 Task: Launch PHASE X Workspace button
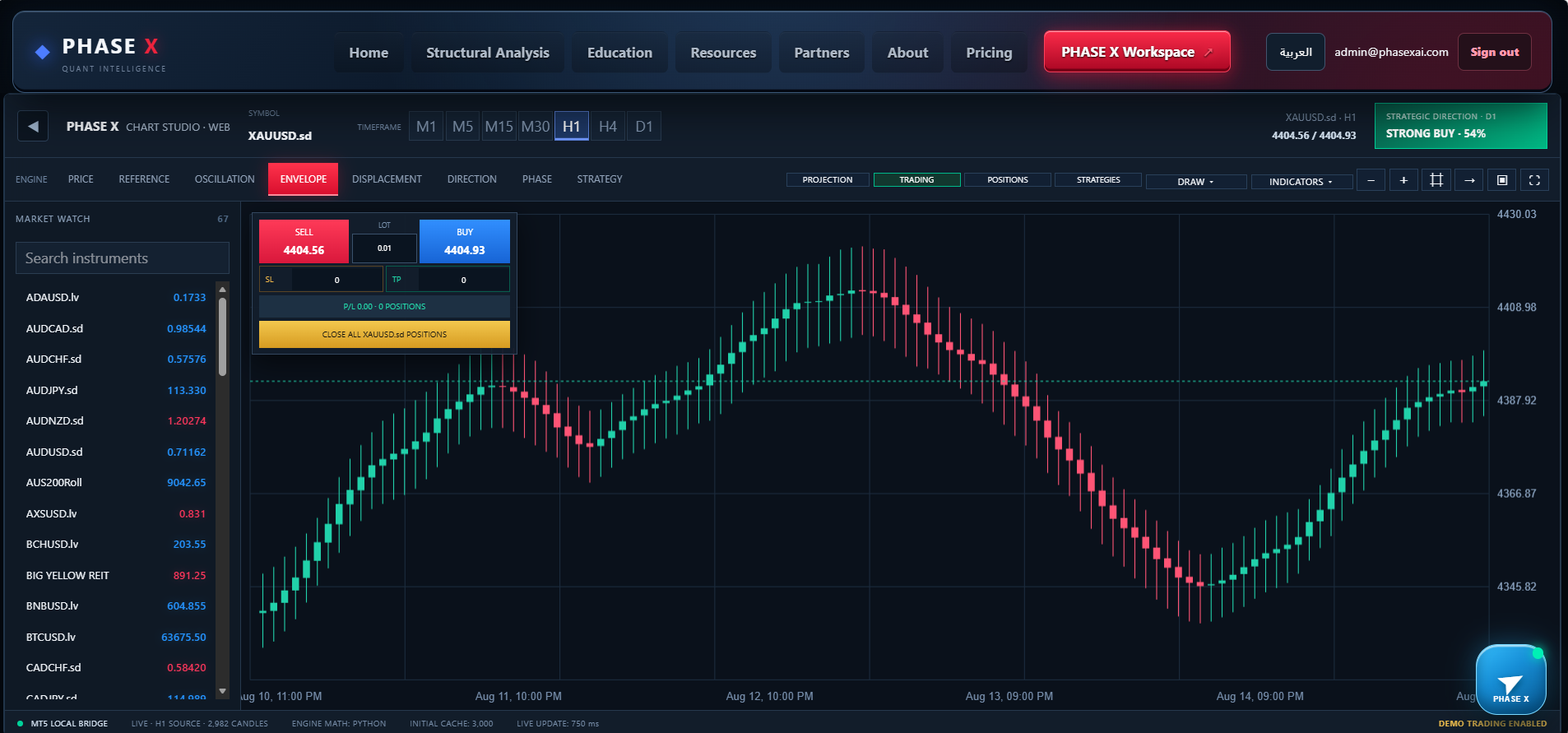1137,52
